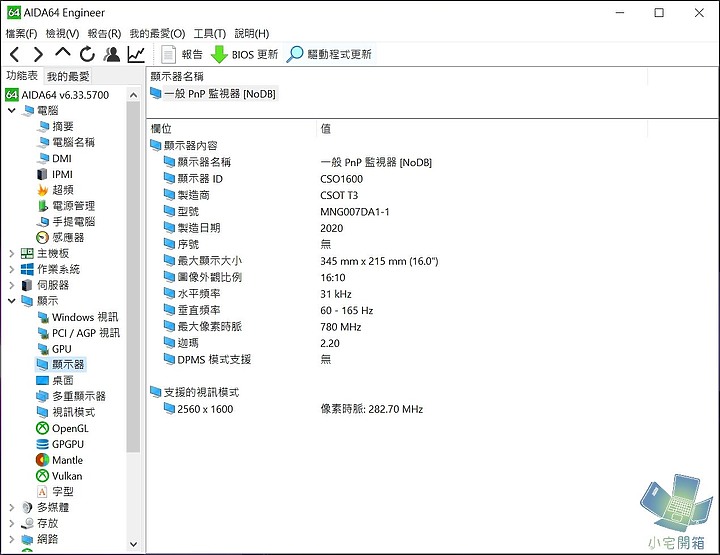Image resolution: width=720 pixels, height=555 pixels.
Task: Select the 2560 x 1600 video mode row
Action: point(293,409)
